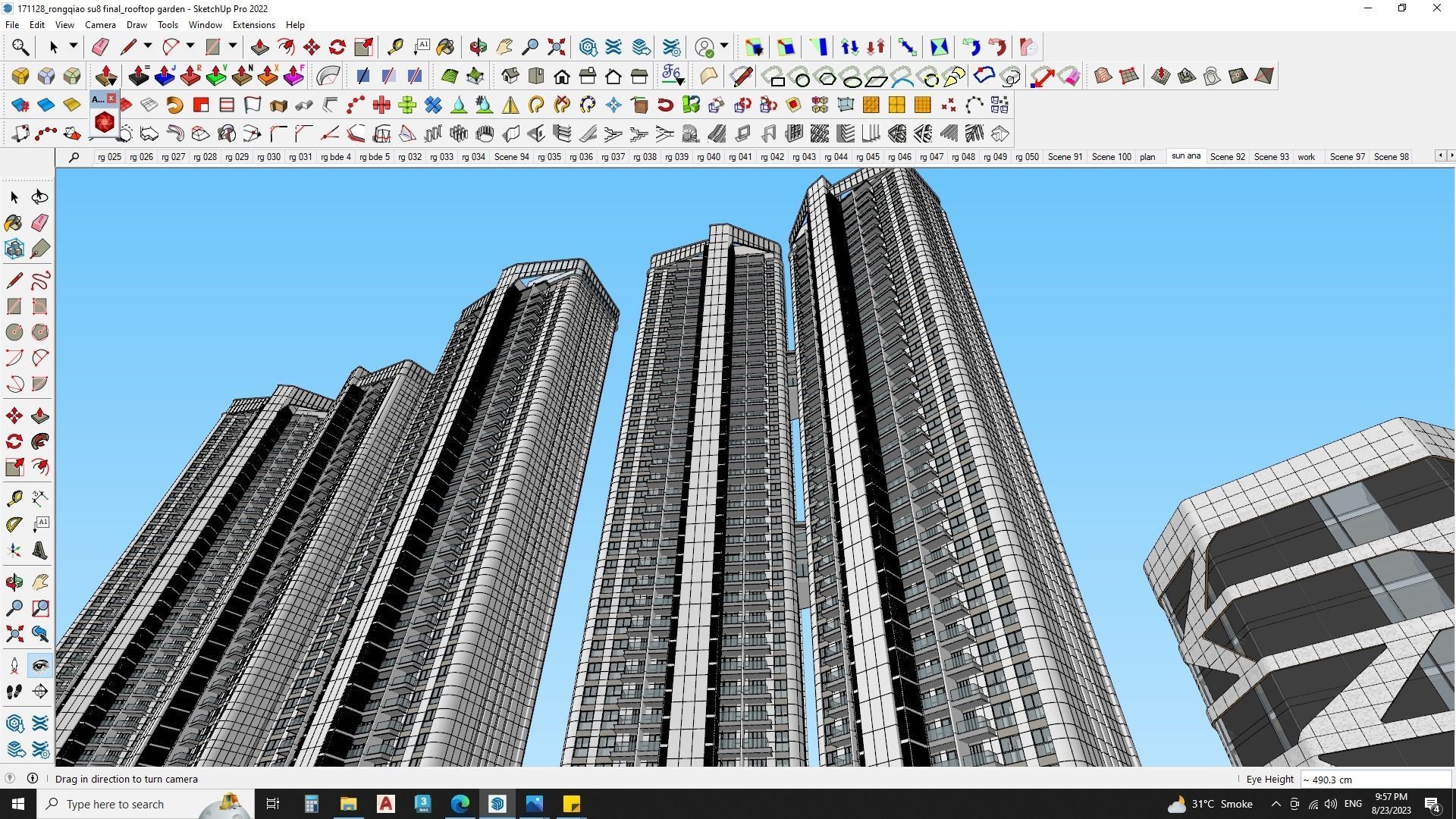Select the Paint Bucket tool in side toolbar

[x=14, y=223]
